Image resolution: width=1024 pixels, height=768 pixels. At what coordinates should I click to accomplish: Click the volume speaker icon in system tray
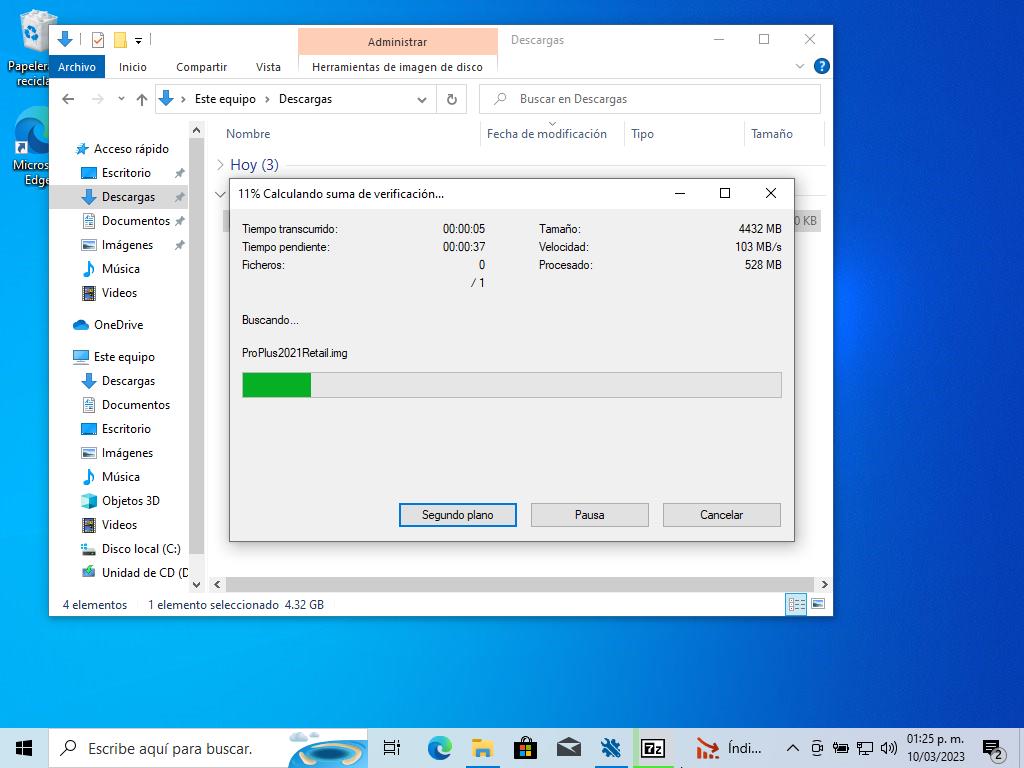(888, 748)
